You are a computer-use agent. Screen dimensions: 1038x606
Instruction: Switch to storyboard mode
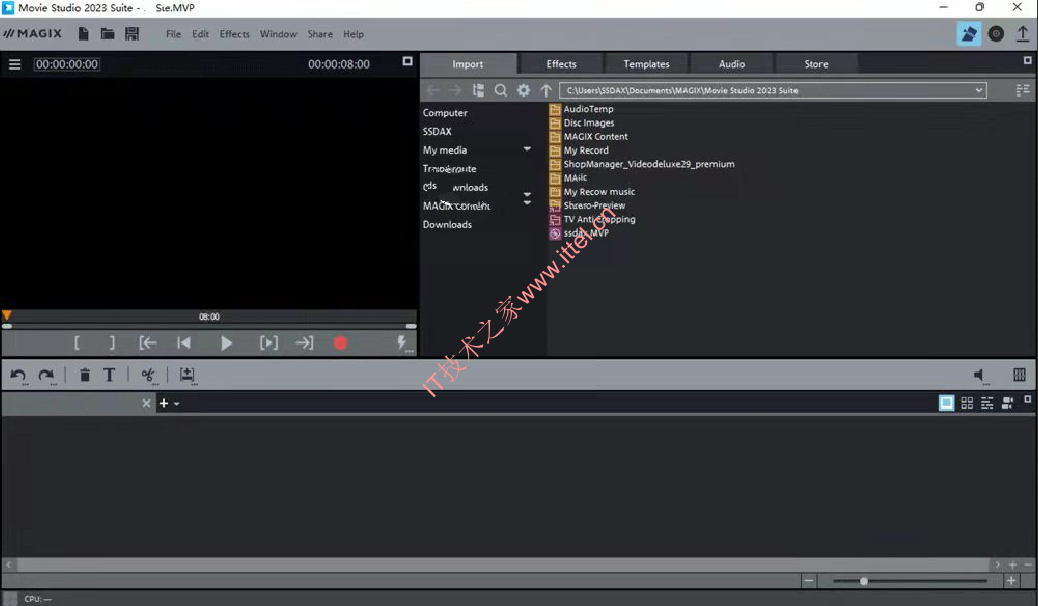point(947,403)
